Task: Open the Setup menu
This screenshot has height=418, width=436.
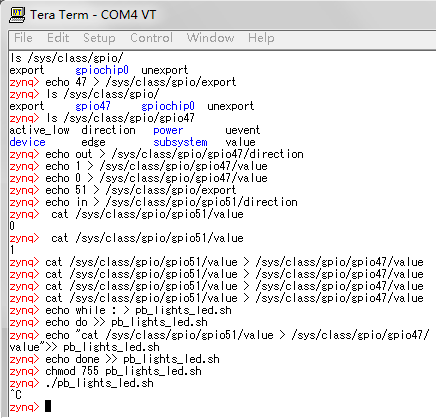Action: (99, 38)
